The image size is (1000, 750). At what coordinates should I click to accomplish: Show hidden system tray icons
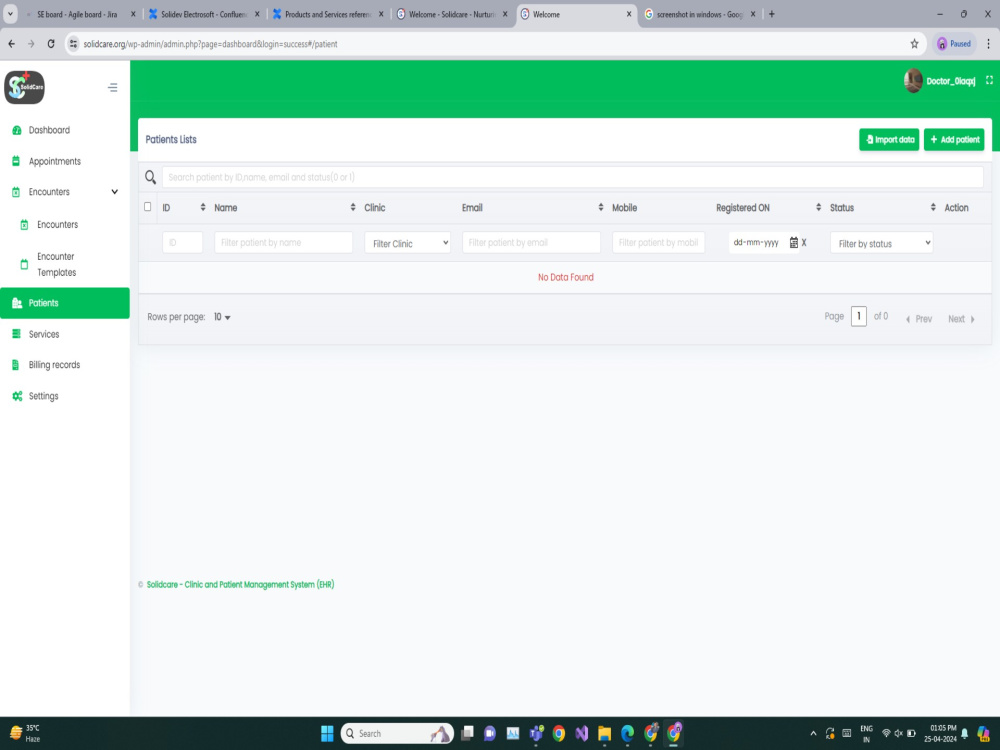813,733
